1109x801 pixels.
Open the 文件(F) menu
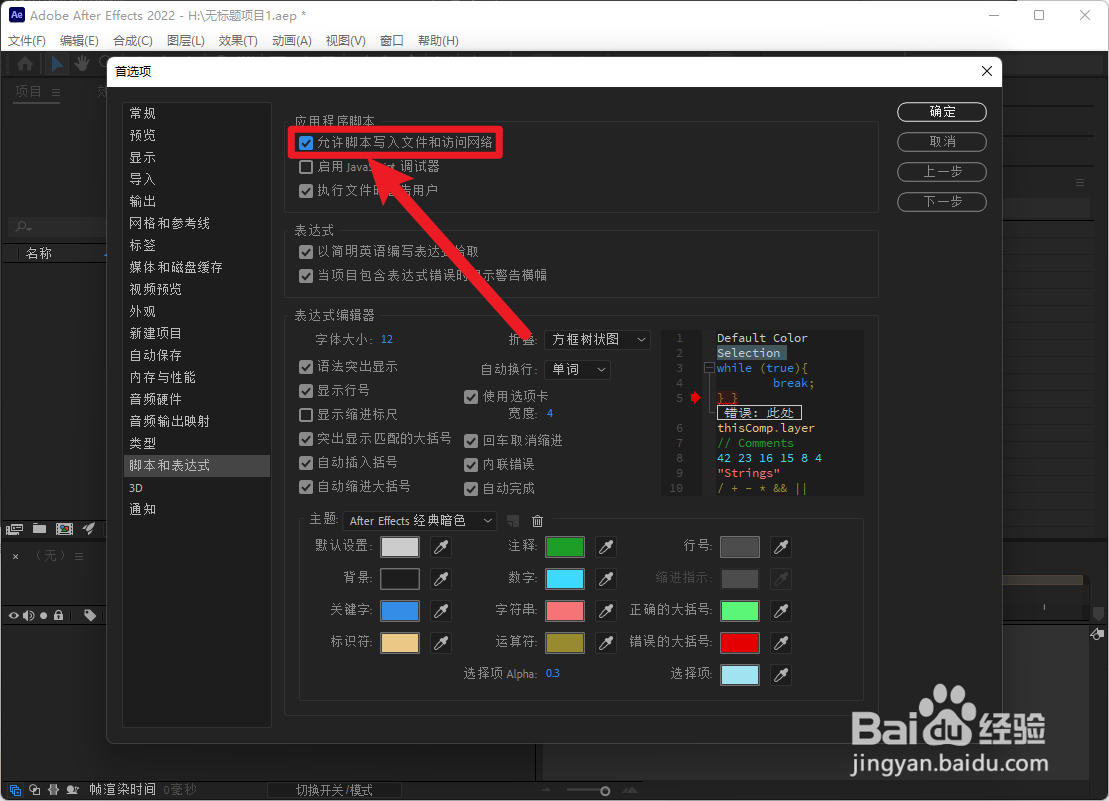click(27, 41)
